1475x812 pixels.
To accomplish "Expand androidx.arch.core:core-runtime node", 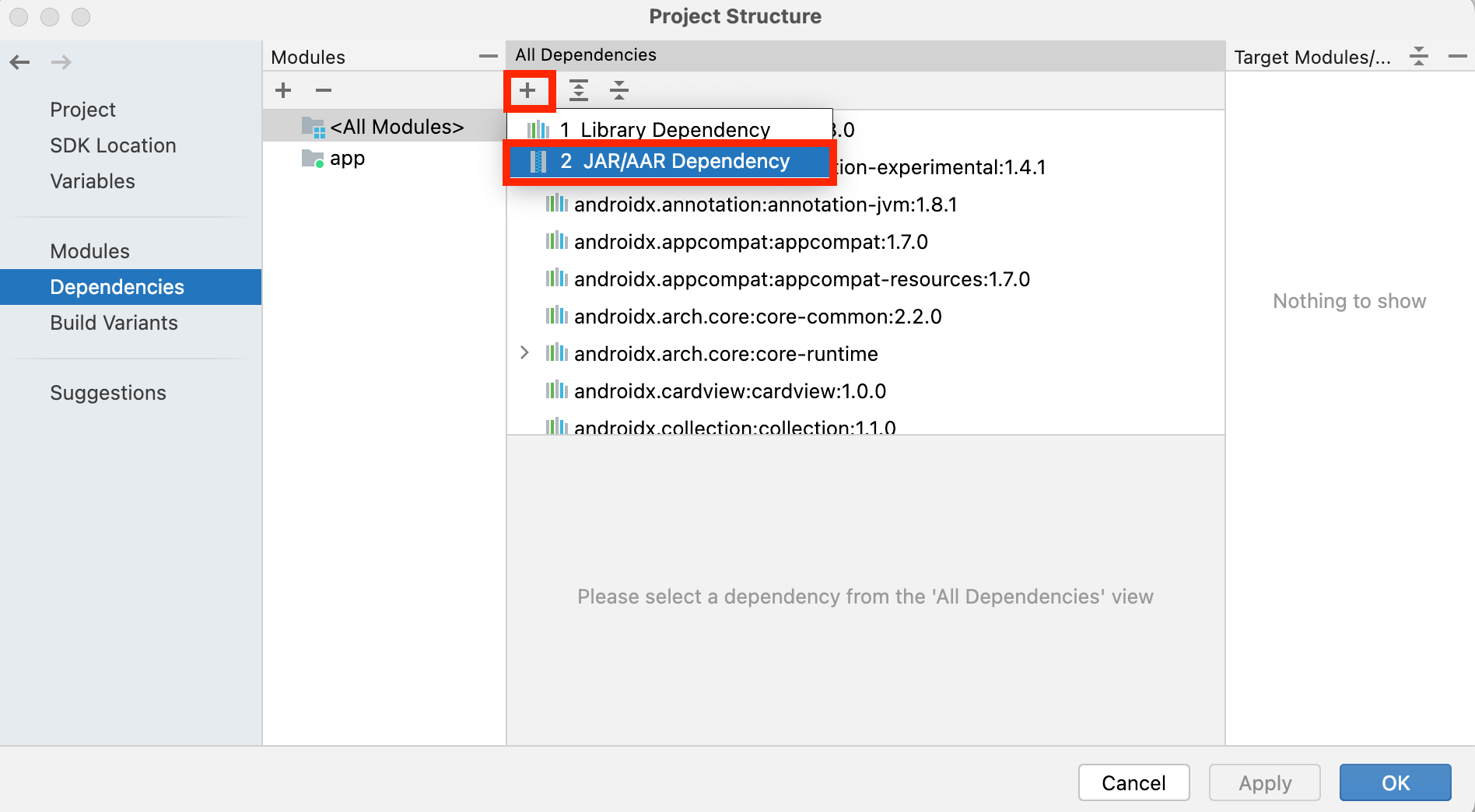I will point(525,353).
